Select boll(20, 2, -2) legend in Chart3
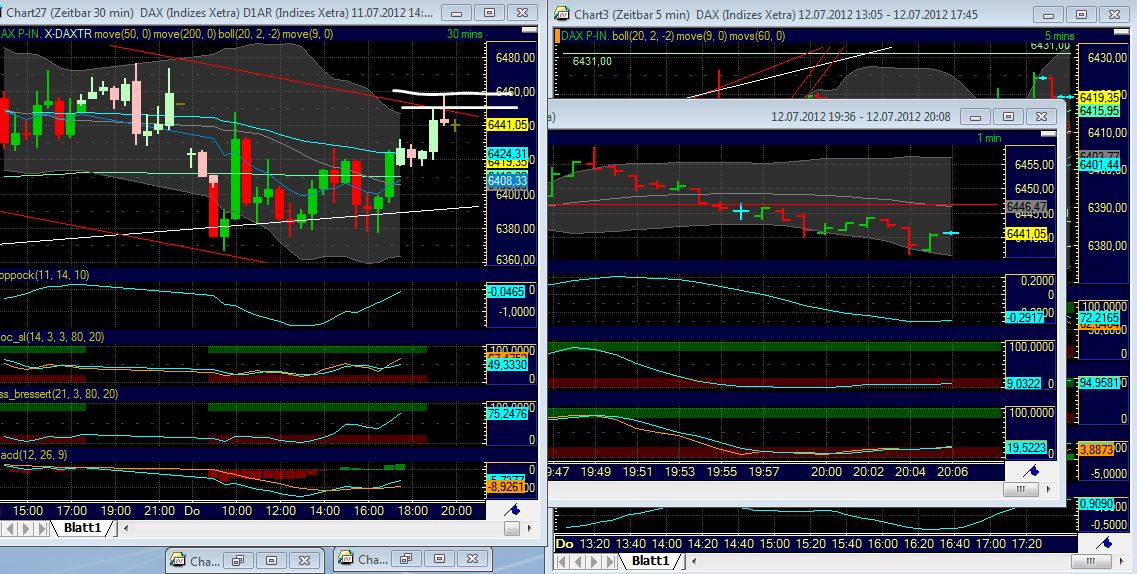The image size is (1137, 574). tap(643, 36)
